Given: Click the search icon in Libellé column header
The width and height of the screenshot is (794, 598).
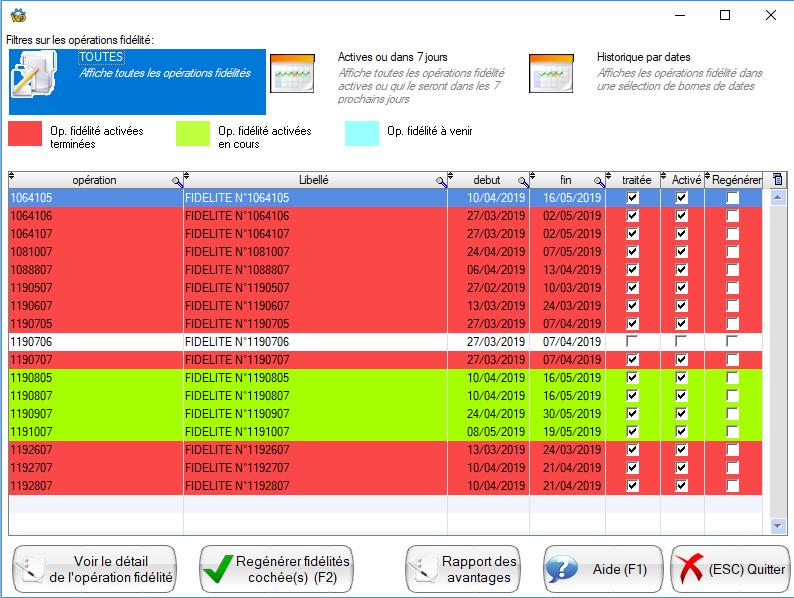Looking at the screenshot, I should click(x=441, y=181).
